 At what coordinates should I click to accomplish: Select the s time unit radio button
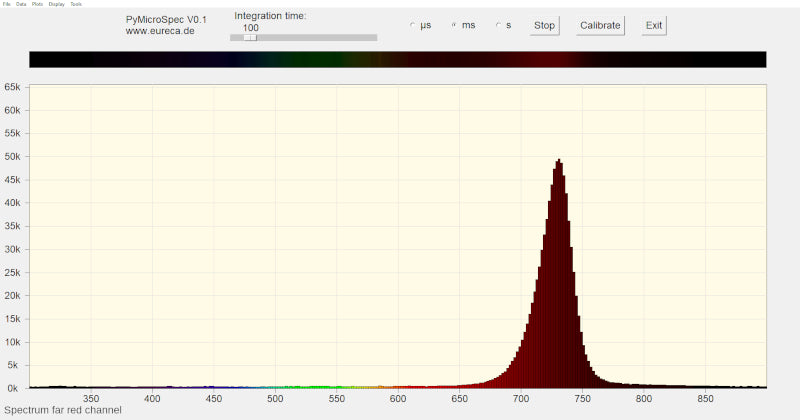tap(498, 25)
